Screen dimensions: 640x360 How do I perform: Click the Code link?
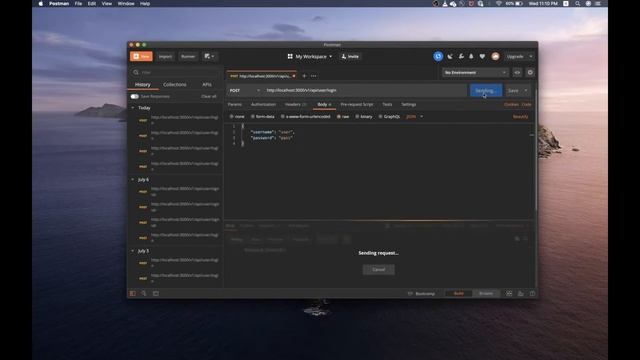tap(527, 104)
